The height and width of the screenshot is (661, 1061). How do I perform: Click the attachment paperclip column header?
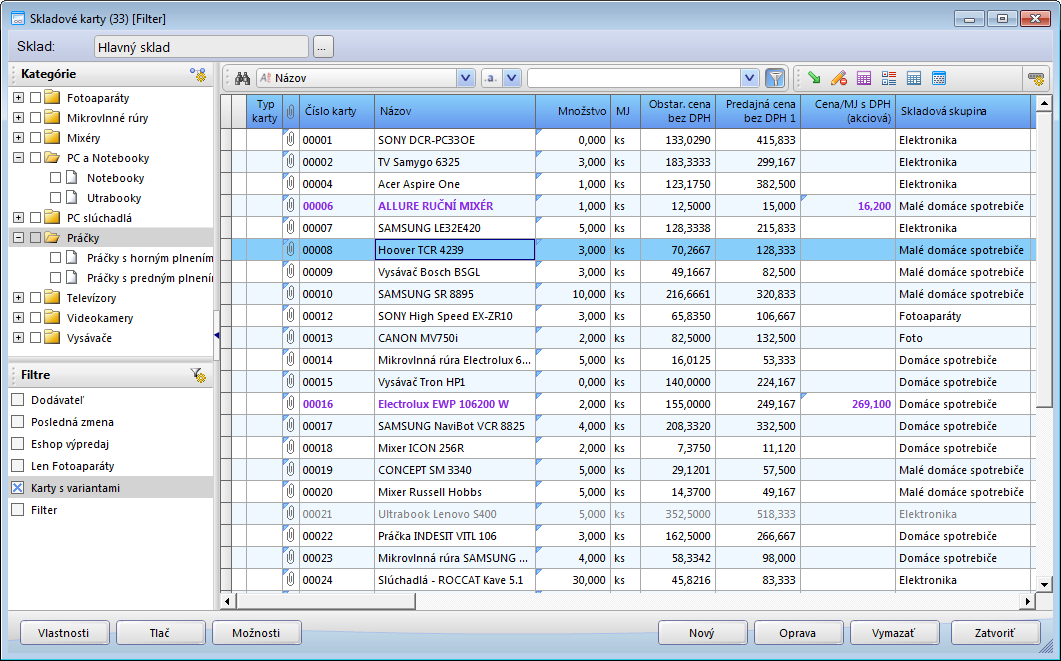click(291, 112)
